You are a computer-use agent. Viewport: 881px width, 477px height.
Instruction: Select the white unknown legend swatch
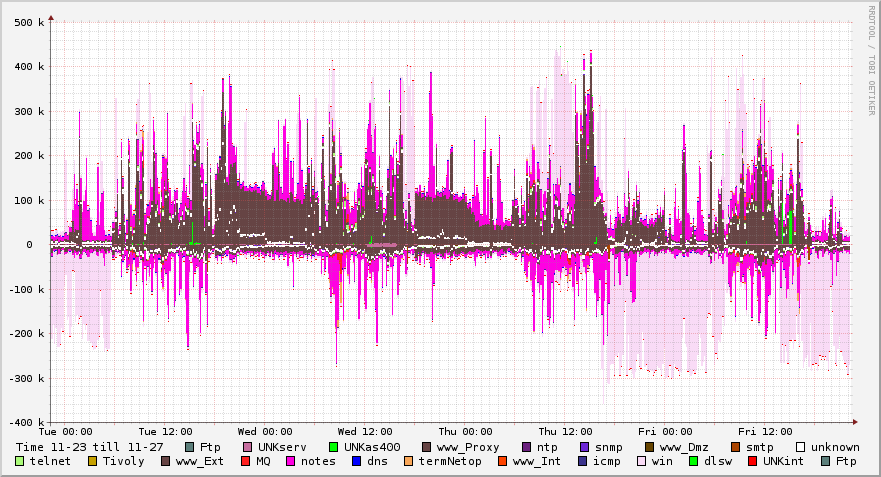(x=801, y=447)
